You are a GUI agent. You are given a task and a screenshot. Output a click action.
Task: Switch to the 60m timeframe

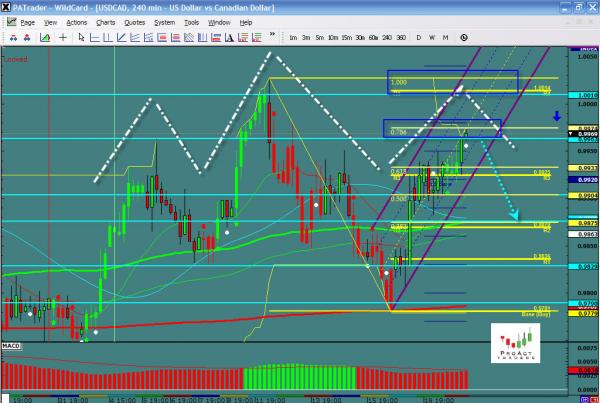pos(372,37)
